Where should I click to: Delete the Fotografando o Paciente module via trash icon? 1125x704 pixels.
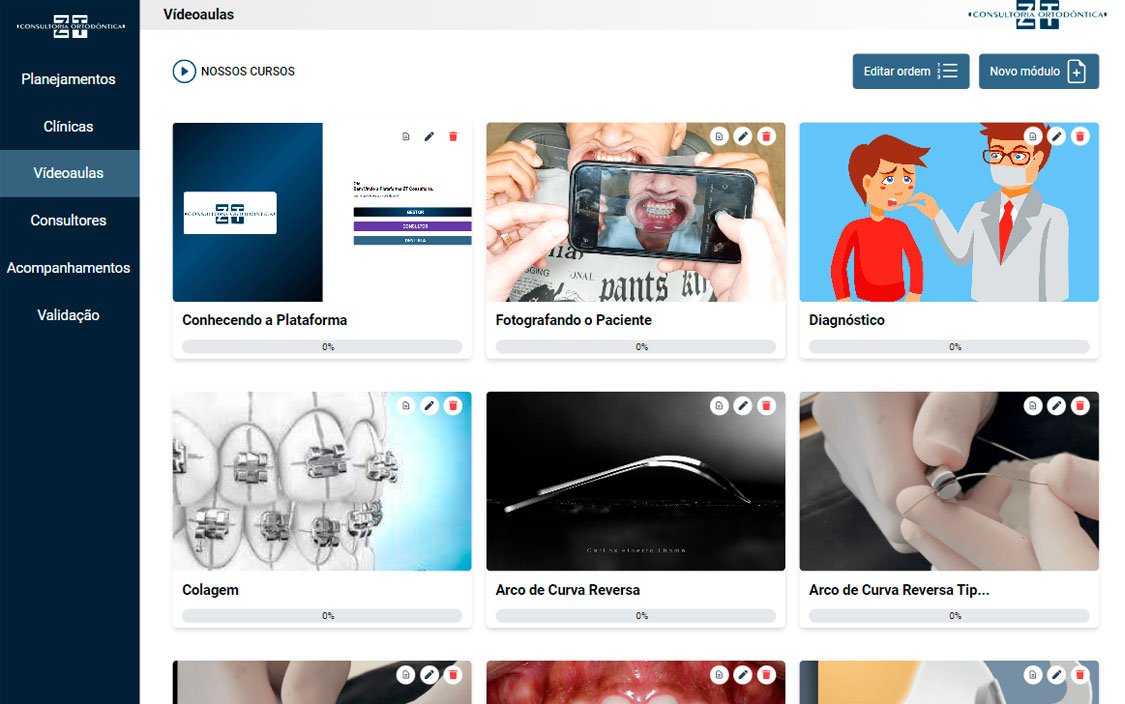766,136
